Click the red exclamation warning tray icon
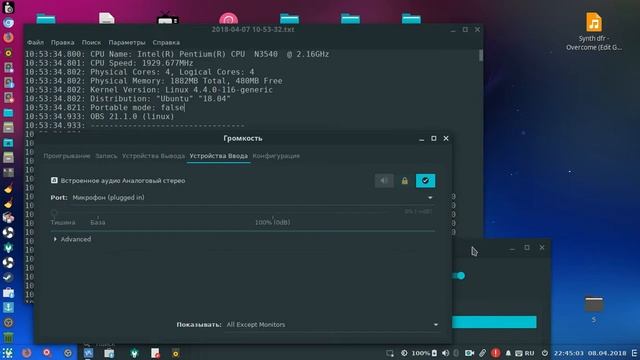 point(496,353)
